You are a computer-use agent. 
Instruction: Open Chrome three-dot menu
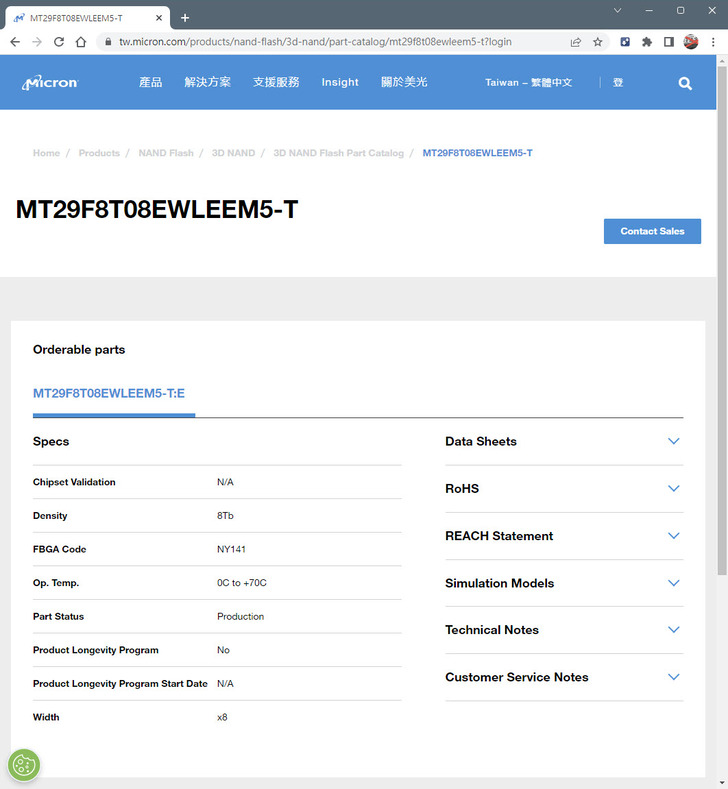[x=713, y=42]
